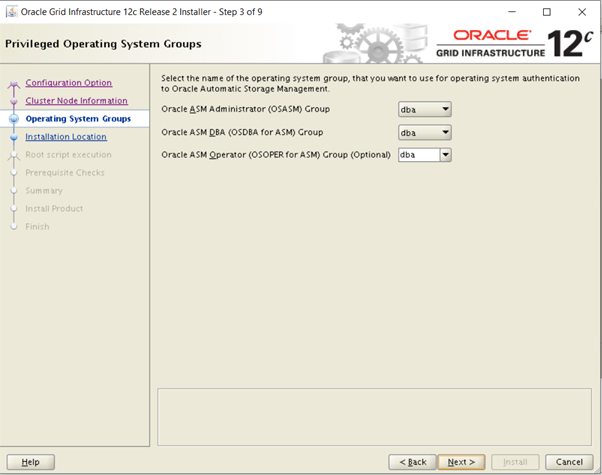Jump to the Installation Location step
Image resolution: width=602 pixels, height=475 pixels.
point(66,137)
